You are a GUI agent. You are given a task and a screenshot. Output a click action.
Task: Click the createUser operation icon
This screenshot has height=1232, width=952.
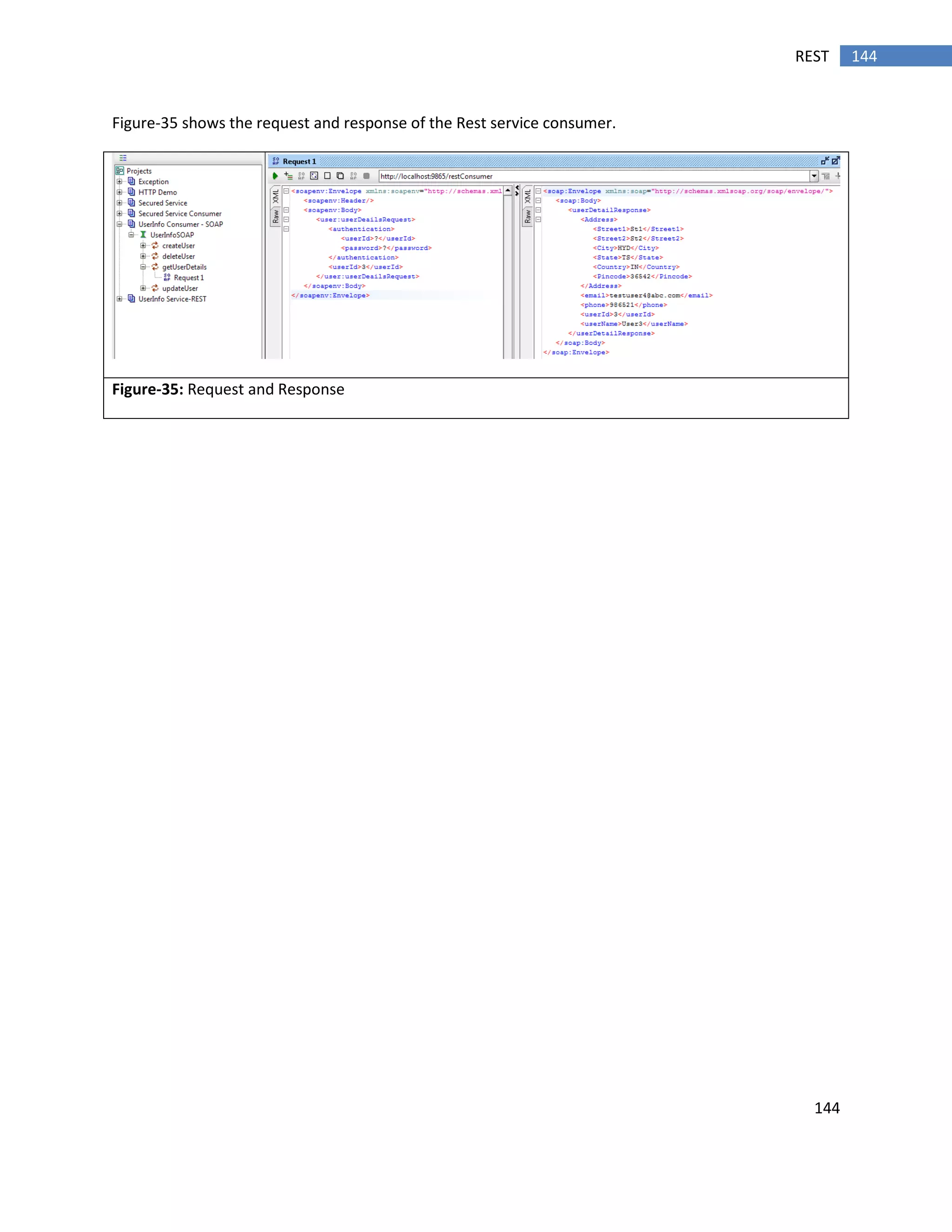click(155, 245)
